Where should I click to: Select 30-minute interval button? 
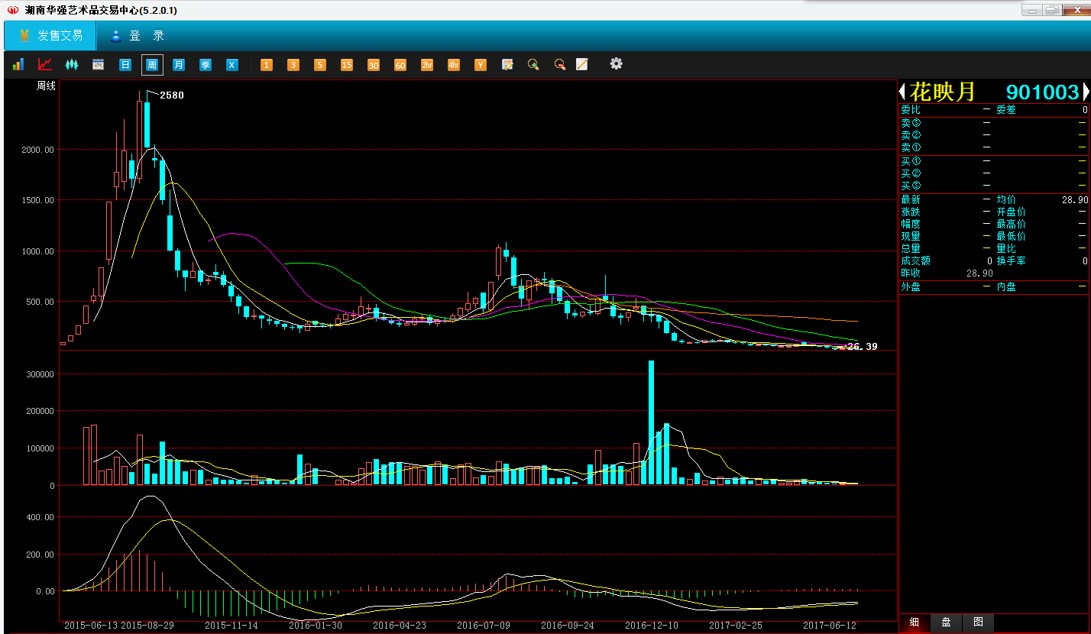(373, 65)
